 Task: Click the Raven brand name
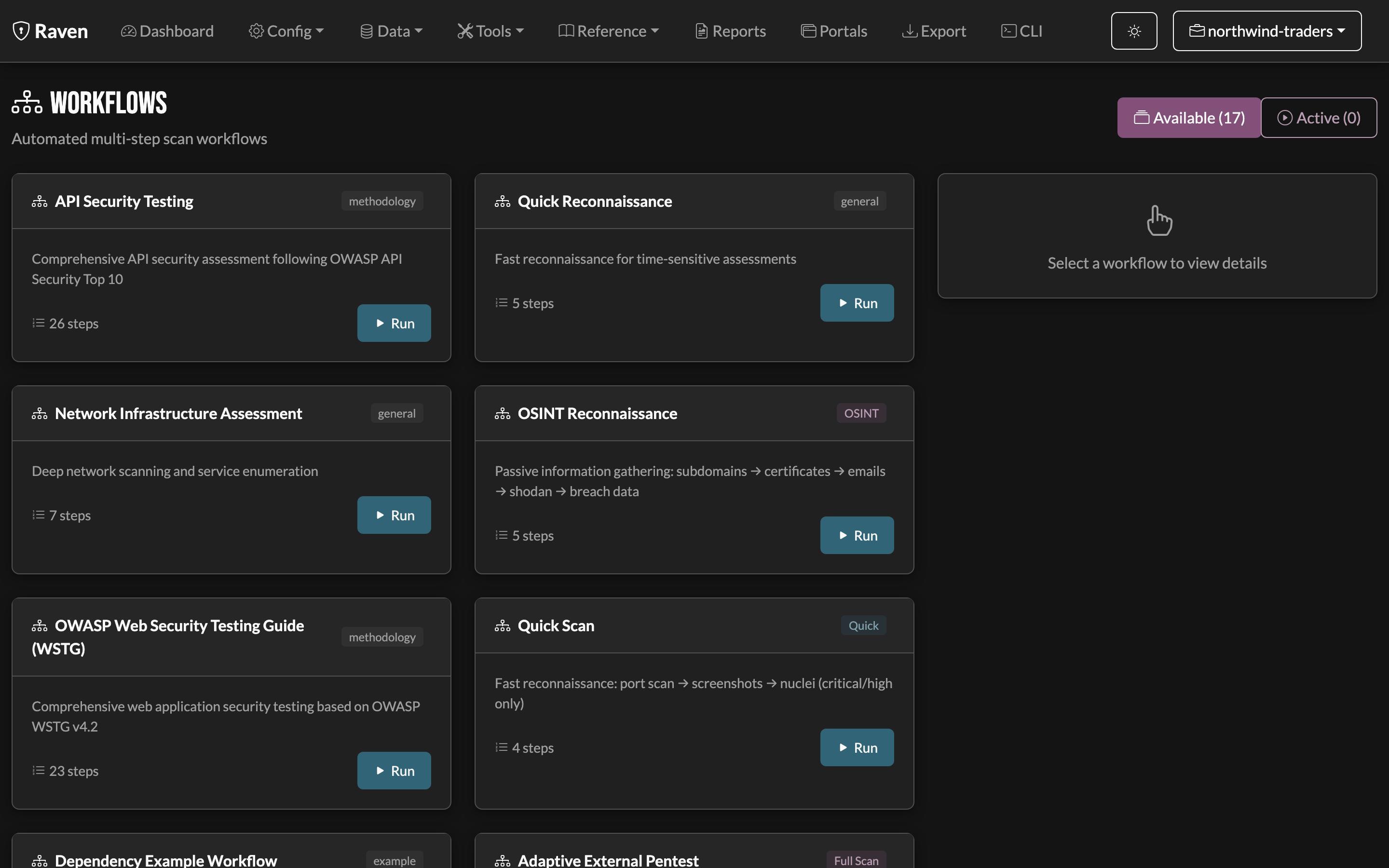click(61, 31)
